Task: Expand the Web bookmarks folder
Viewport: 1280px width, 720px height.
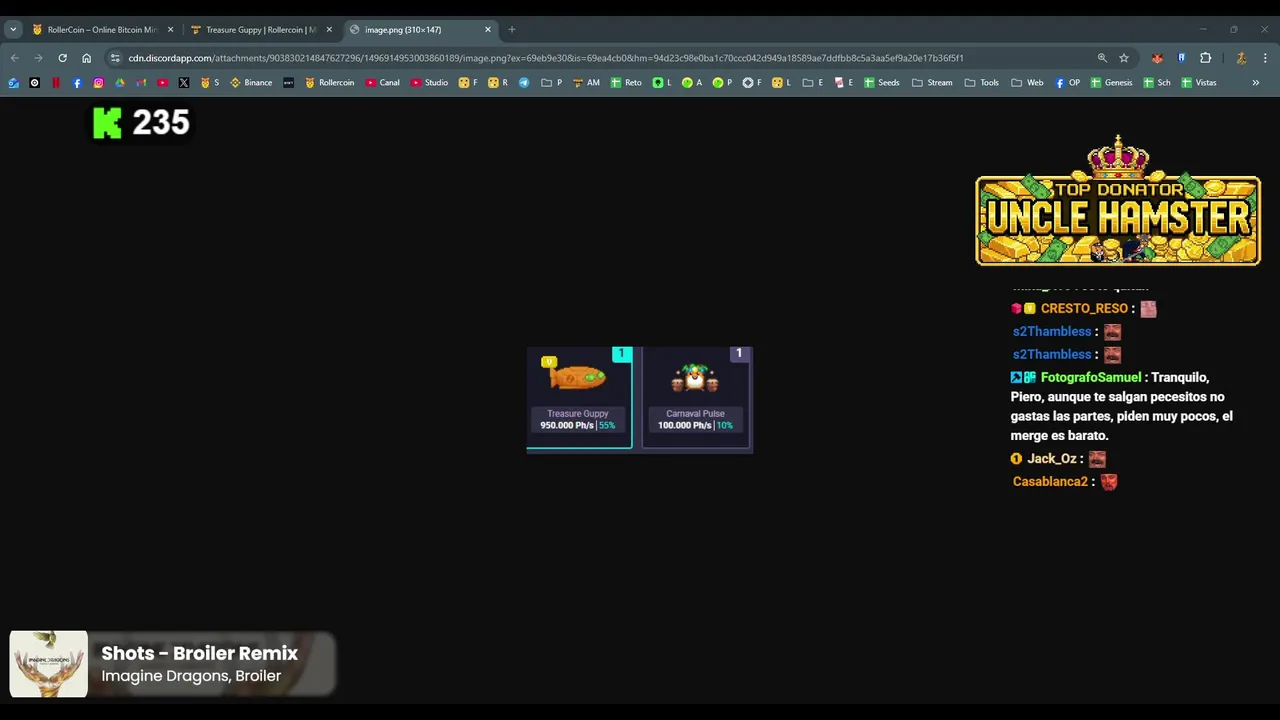Action: 1027,83
